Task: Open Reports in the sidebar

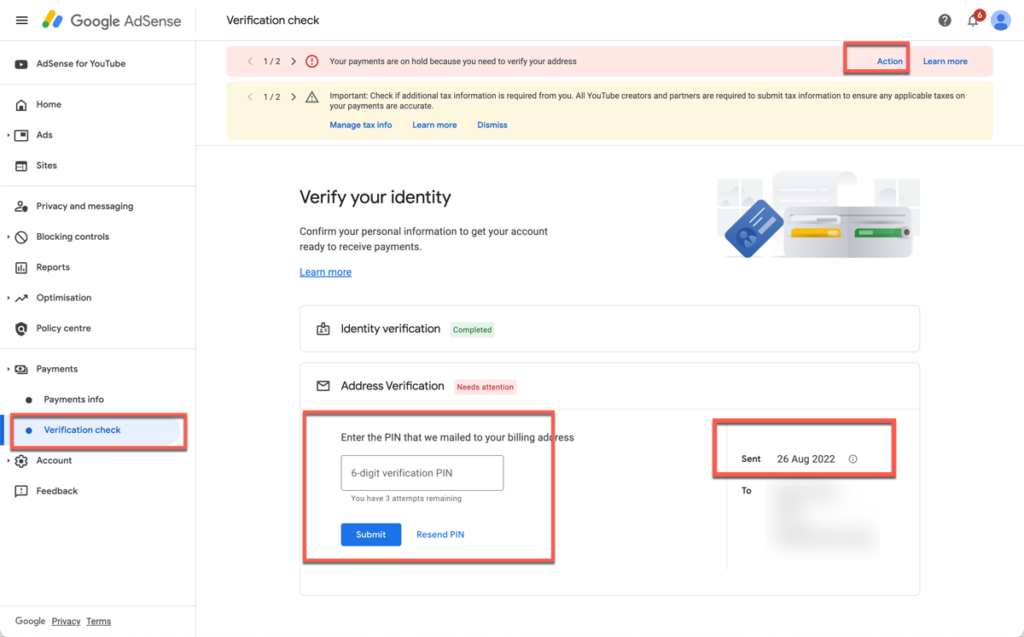Action: [53, 268]
